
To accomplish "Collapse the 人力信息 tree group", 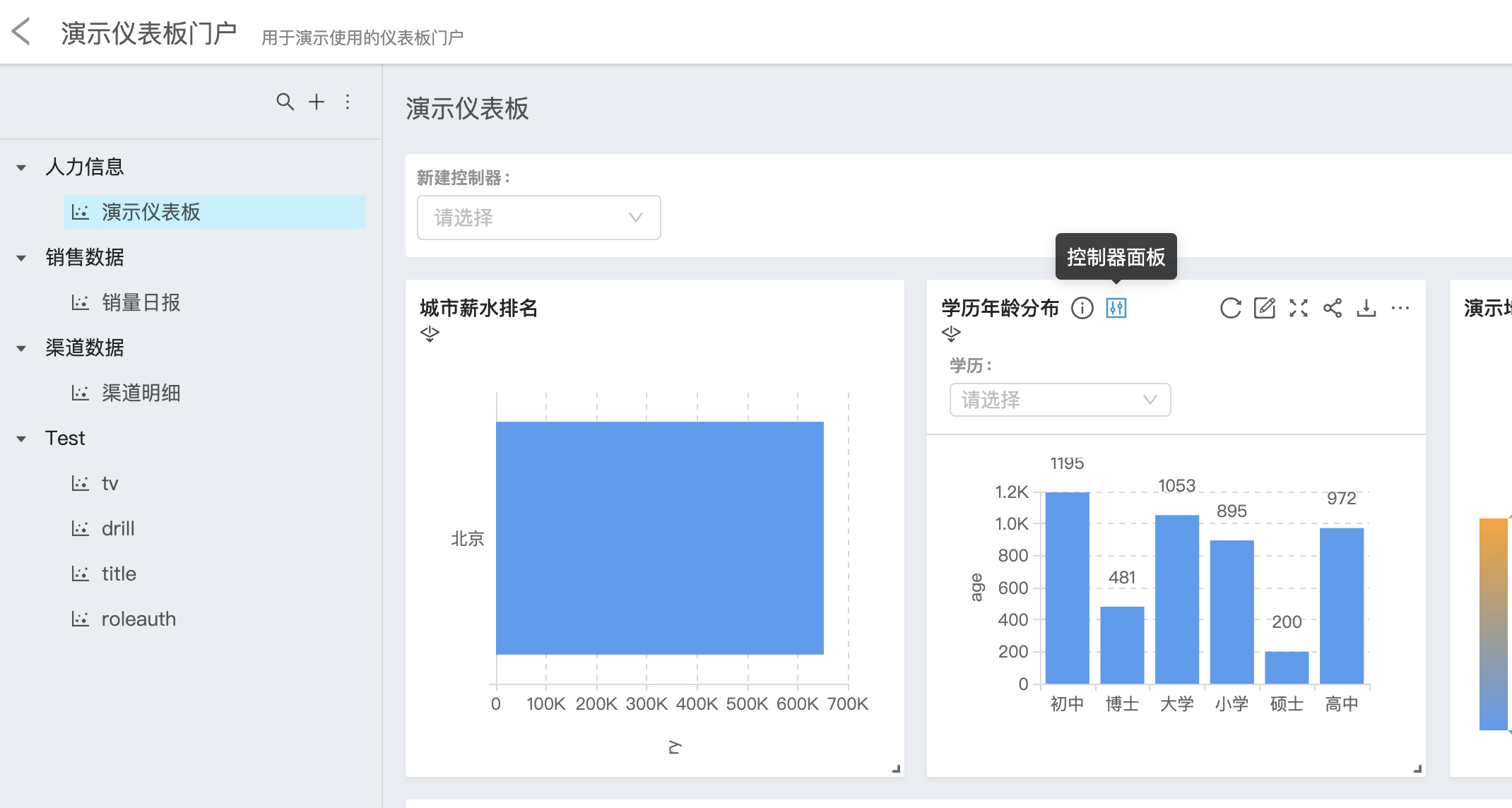I will tap(21, 167).
